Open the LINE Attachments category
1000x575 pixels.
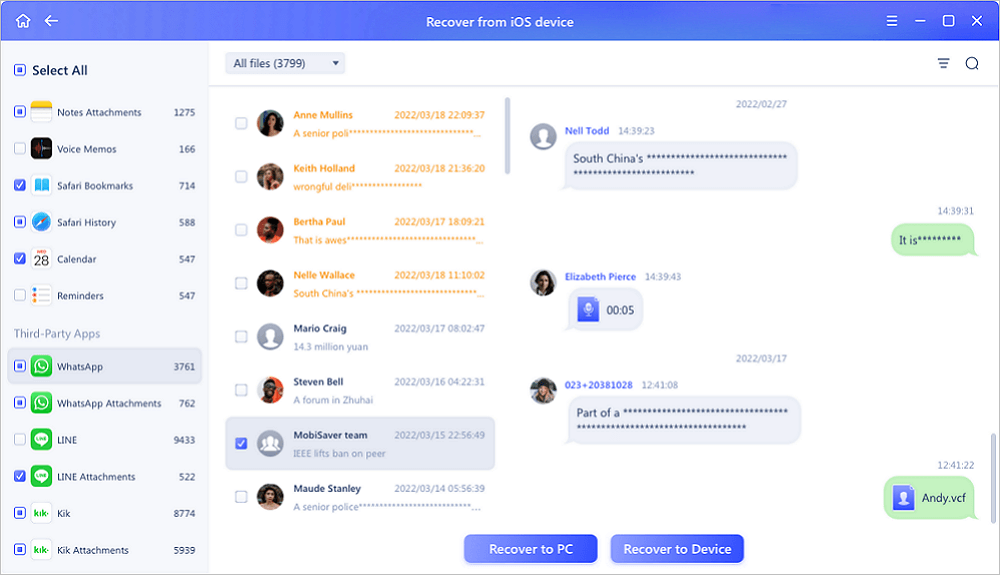tap(95, 477)
